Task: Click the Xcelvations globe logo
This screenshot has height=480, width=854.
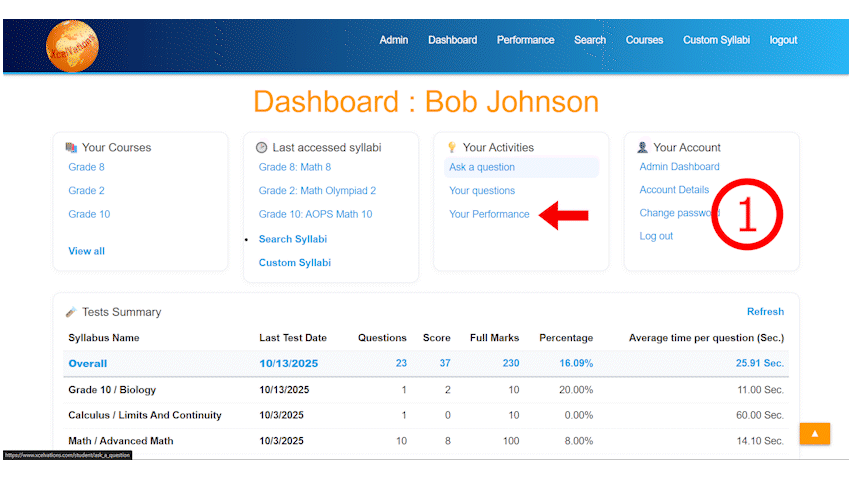Action: (72, 46)
